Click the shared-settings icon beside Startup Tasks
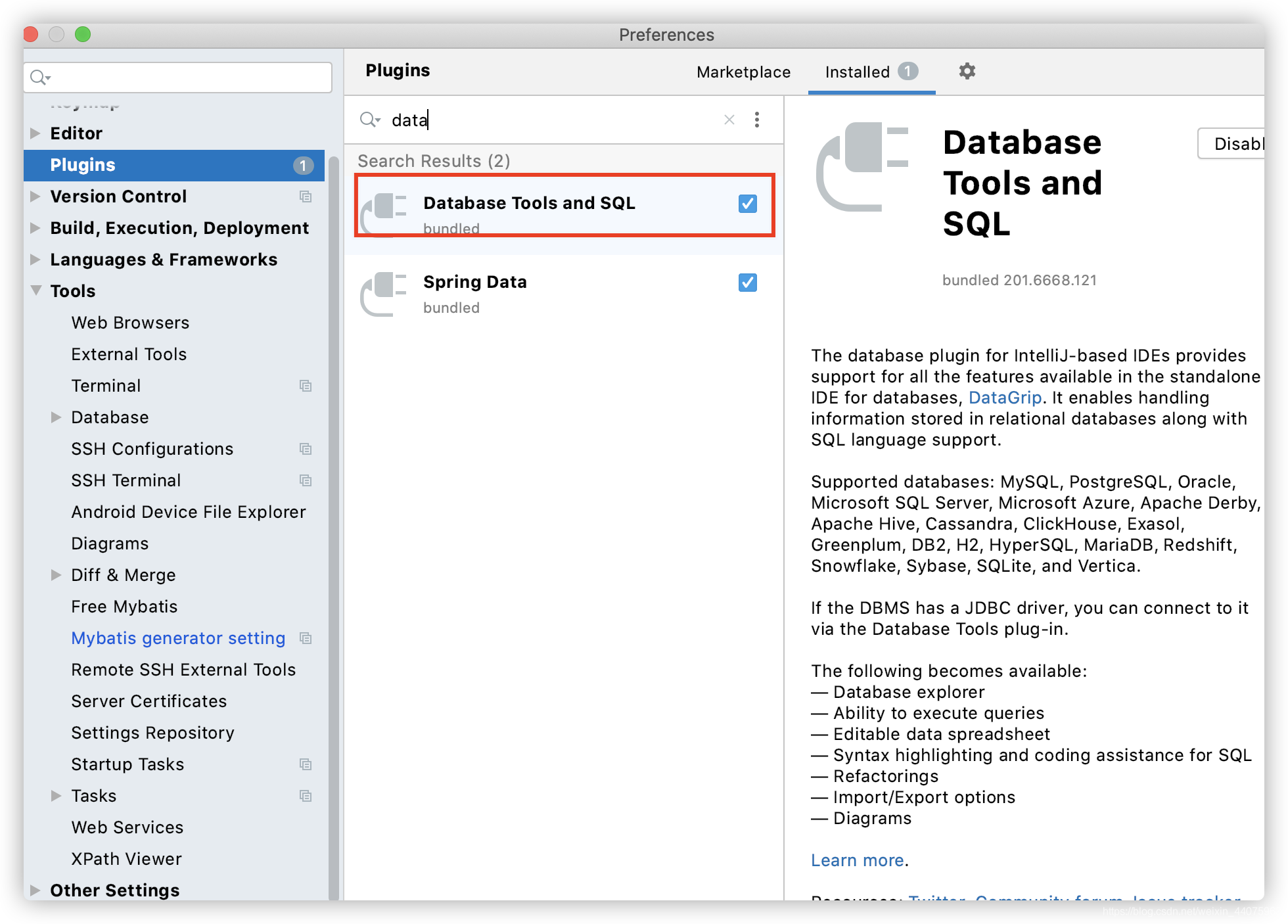Image resolution: width=1288 pixels, height=924 pixels. pyautogui.click(x=305, y=764)
